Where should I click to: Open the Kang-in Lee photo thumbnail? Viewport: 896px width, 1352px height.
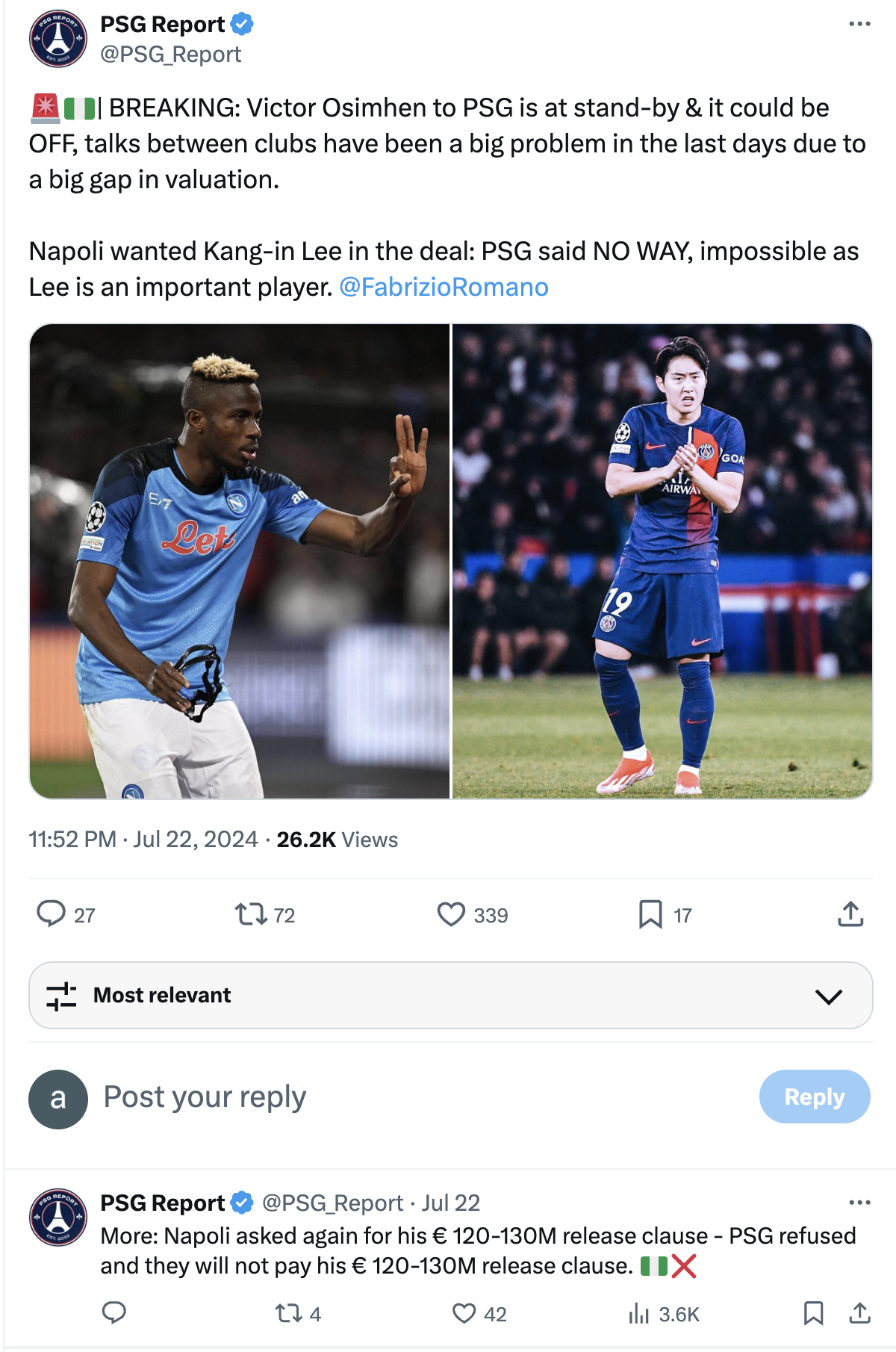pyautogui.click(x=662, y=561)
